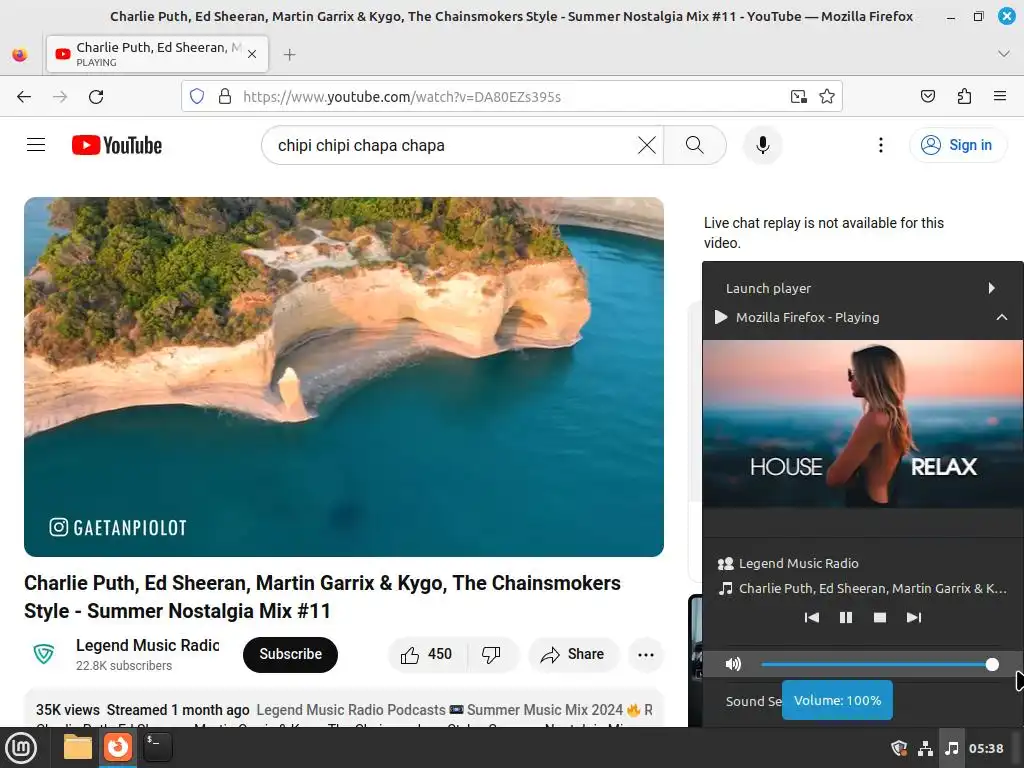
Task: Expand the Launch player submenu
Action: click(x=863, y=288)
